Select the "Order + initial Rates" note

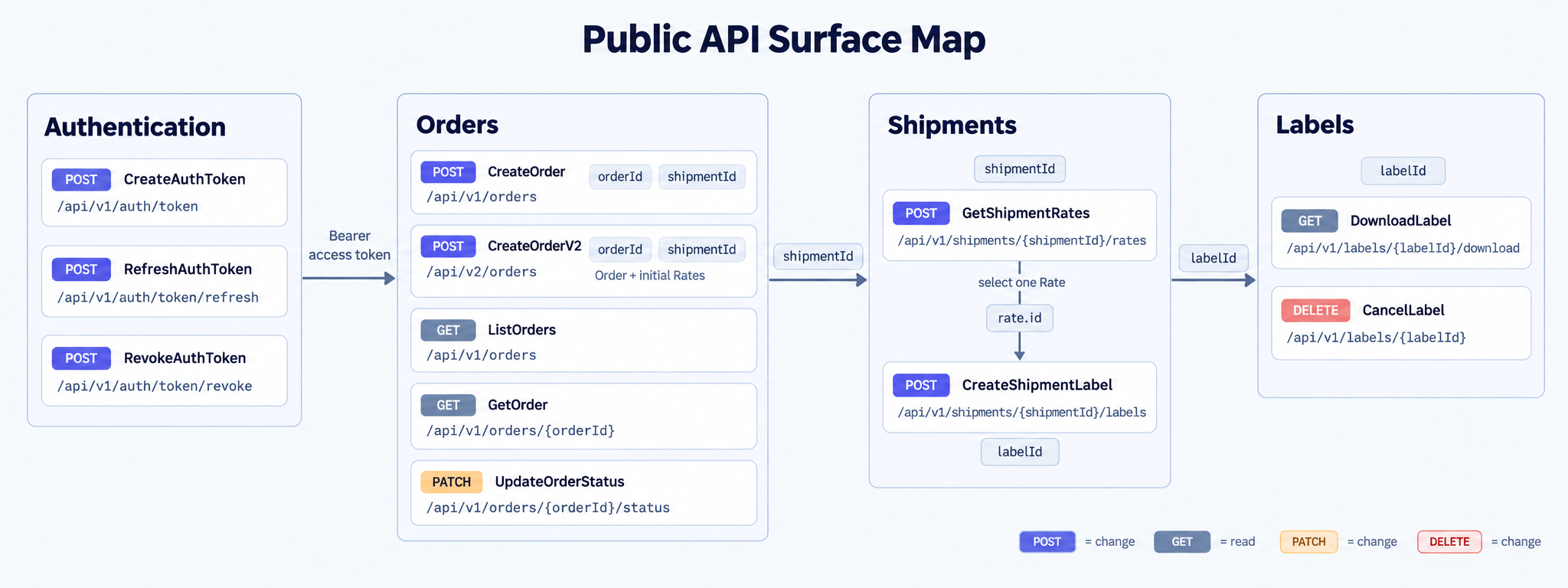650,276
